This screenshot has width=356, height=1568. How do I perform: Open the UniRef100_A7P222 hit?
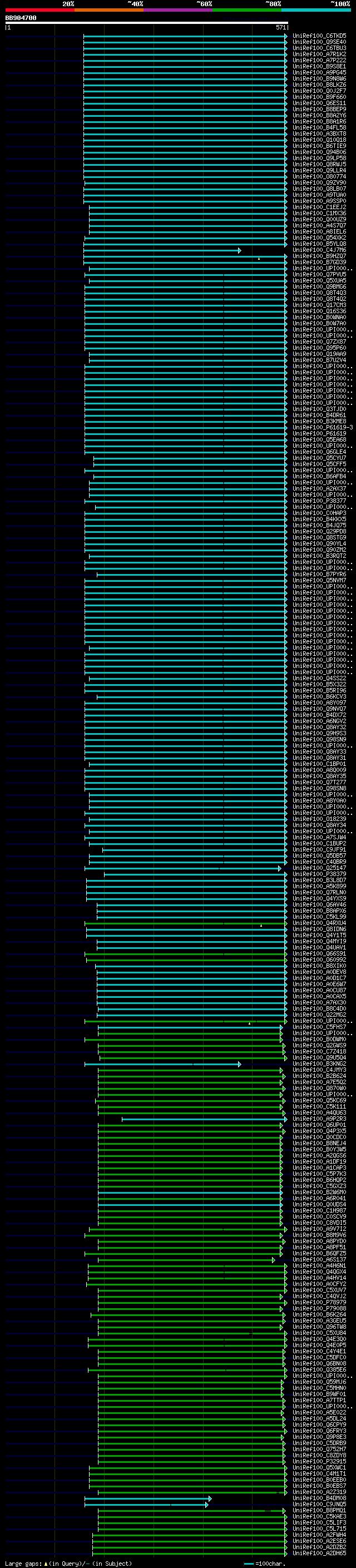coord(319,60)
